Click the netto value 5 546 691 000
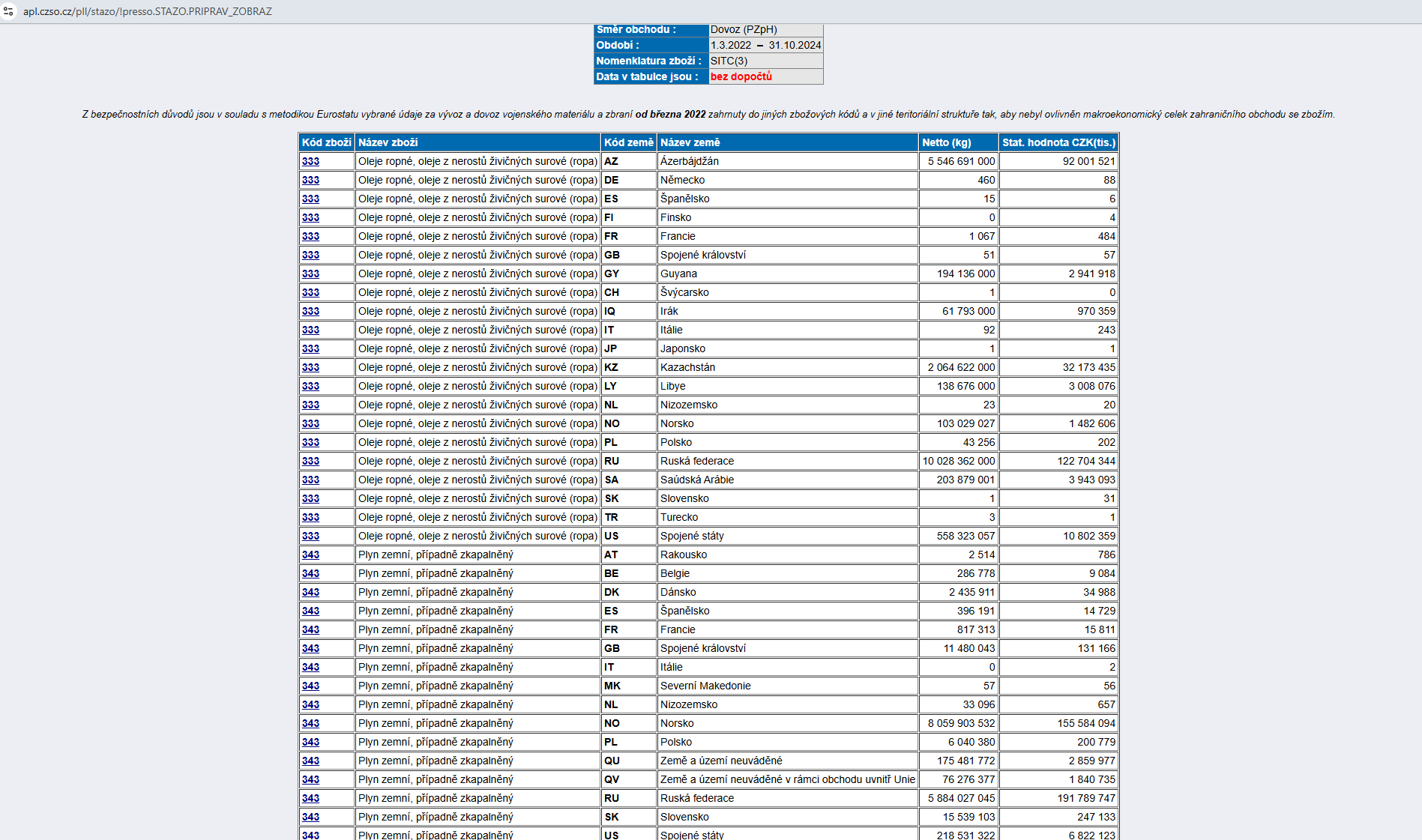The height and width of the screenshot is (840, 1422). 961,161
